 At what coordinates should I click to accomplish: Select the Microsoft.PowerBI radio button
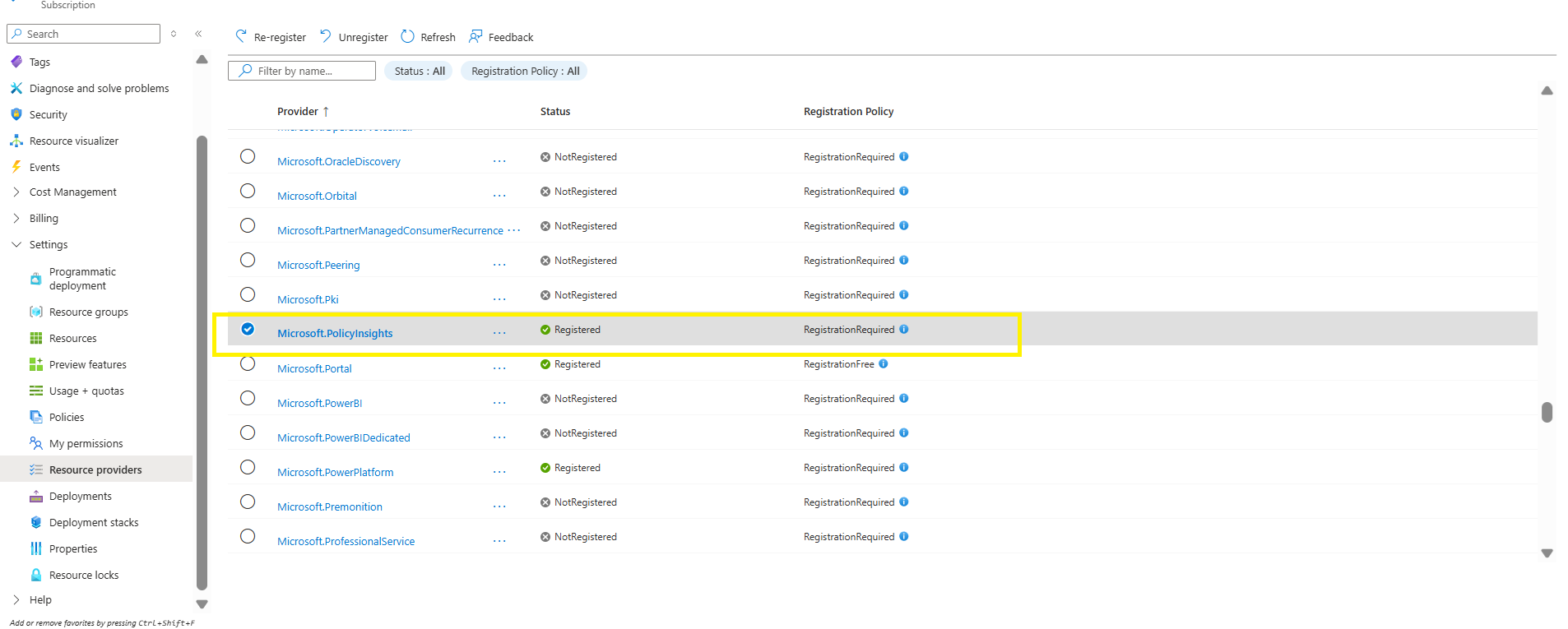pos(248,398)
